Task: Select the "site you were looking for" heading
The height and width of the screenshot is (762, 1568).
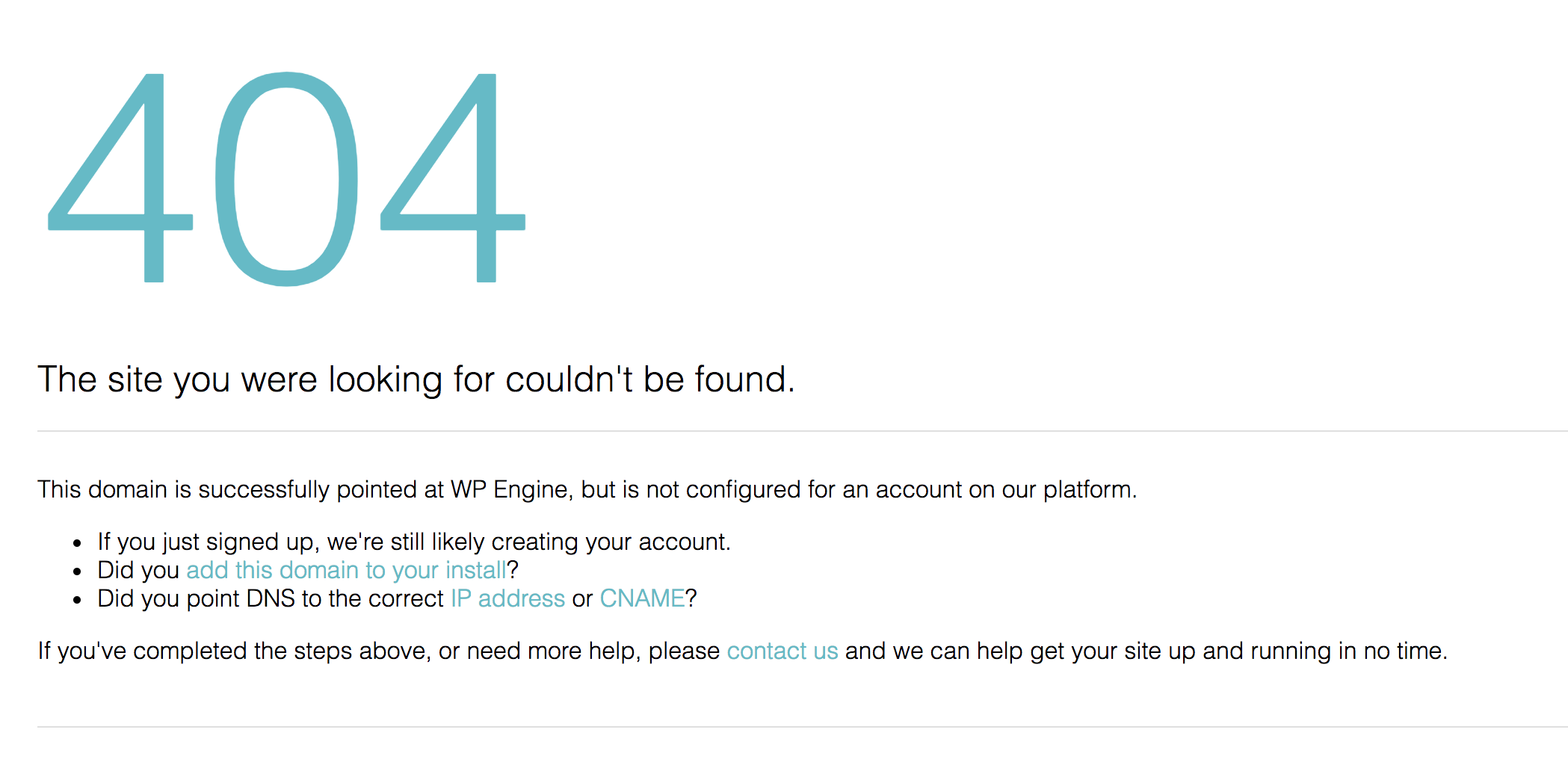Action: [x=416, y=380]
